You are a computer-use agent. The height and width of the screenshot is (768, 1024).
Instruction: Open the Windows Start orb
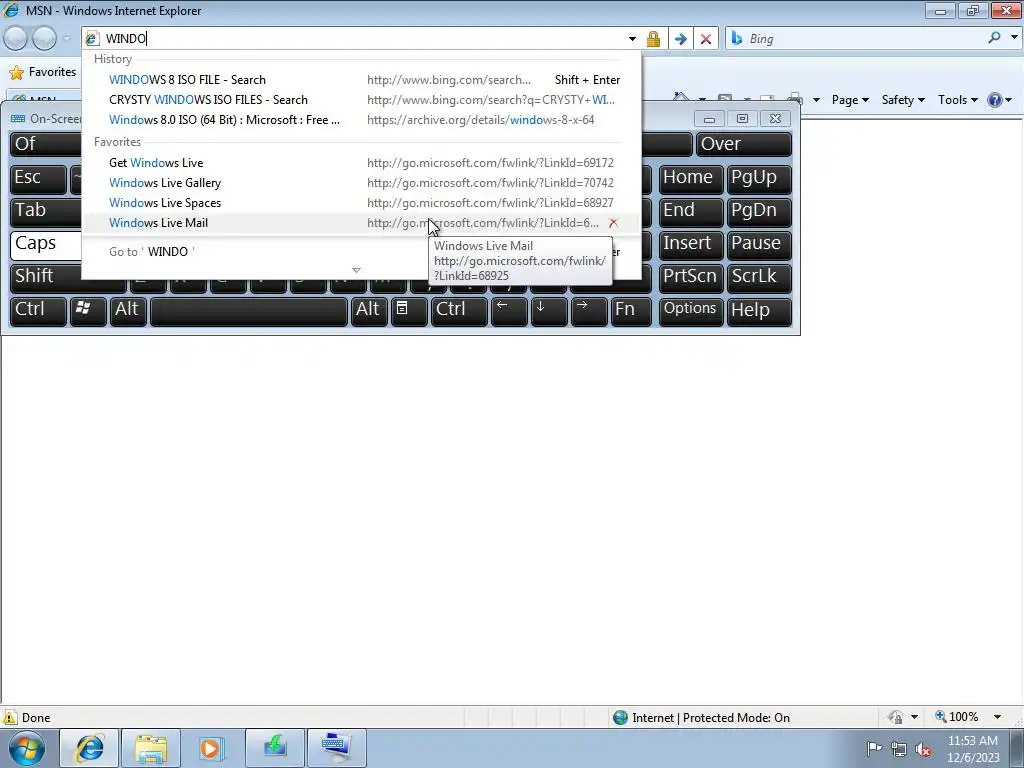[x=27, y=748]
